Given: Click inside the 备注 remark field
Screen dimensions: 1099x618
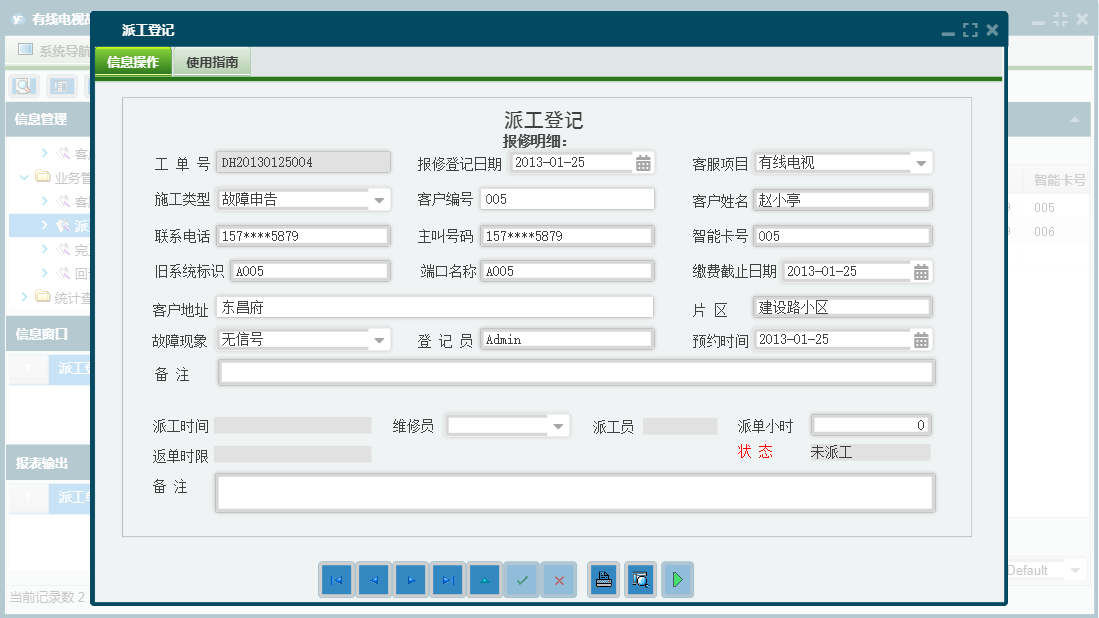Looking at the screenshot, I should (575, 372).
